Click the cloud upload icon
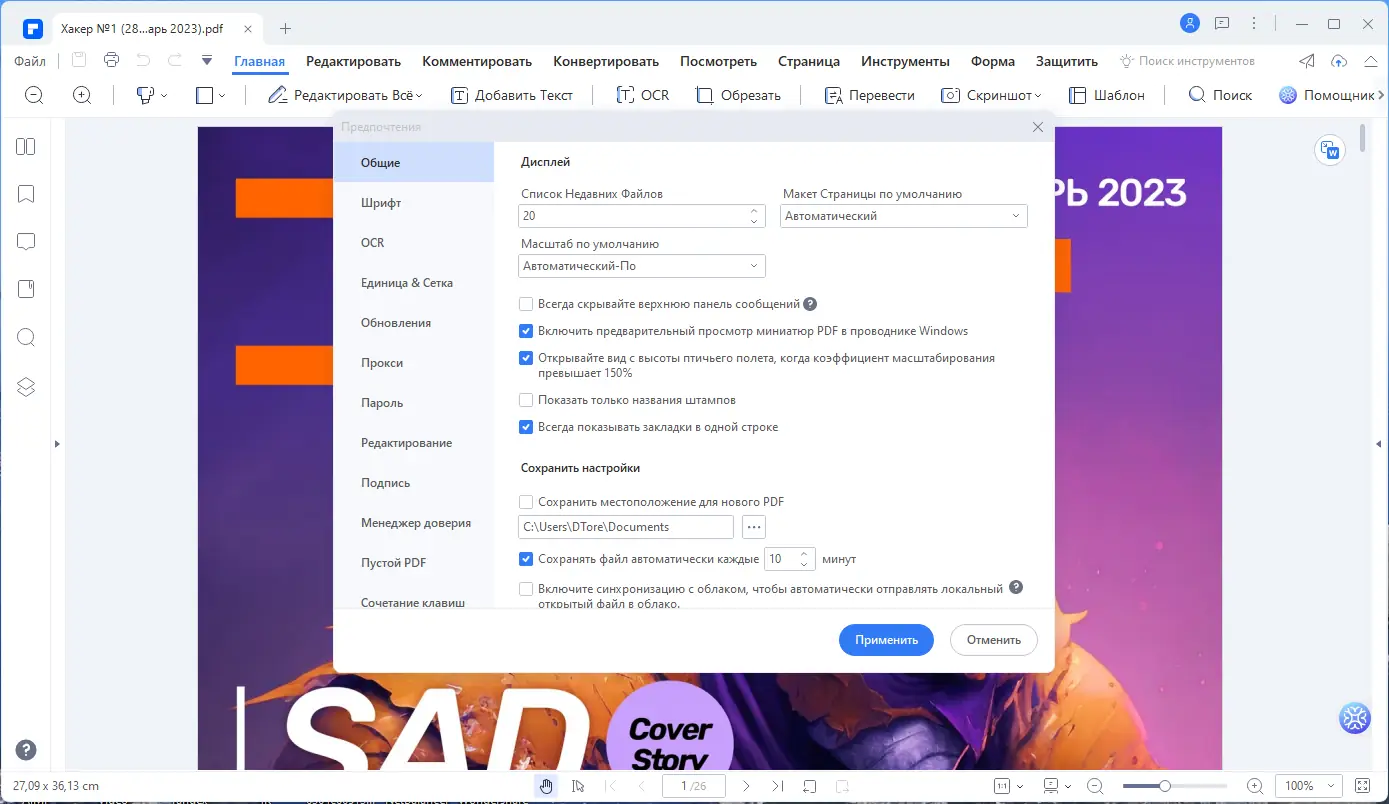 pos(1339,61)
